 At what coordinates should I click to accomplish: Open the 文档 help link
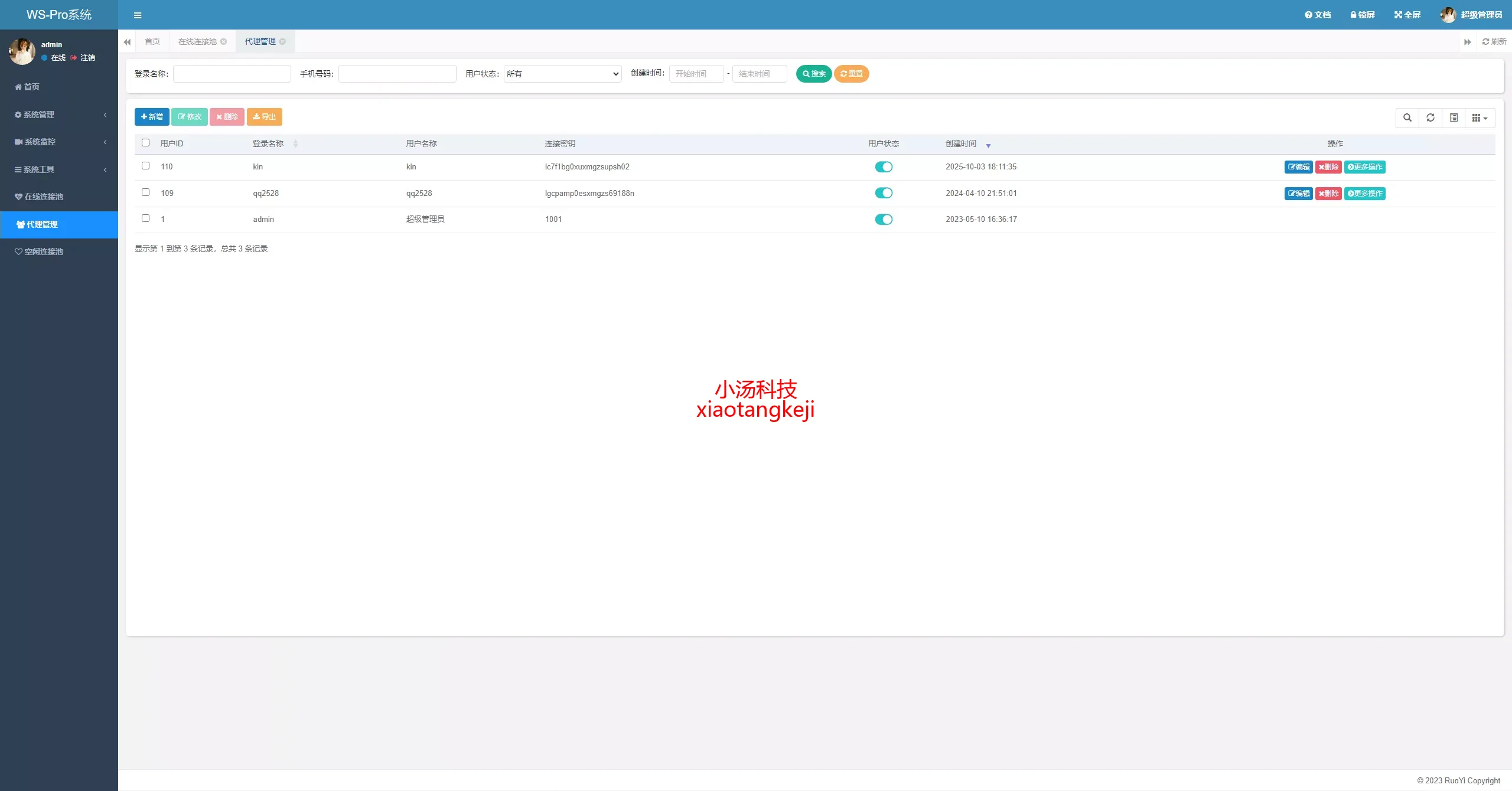[x=1318, y=15]
